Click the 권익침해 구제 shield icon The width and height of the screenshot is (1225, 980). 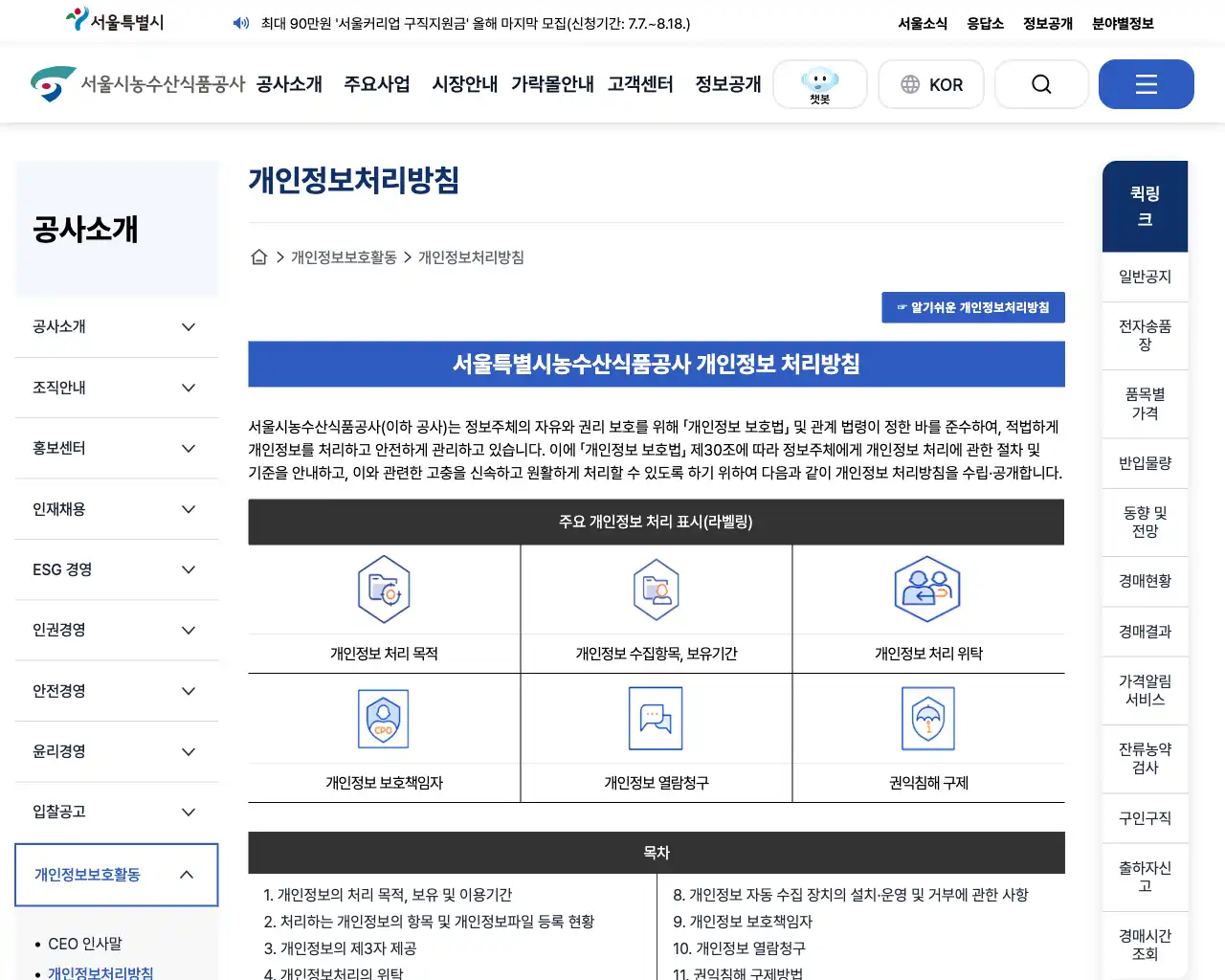(x=928, y=719)
